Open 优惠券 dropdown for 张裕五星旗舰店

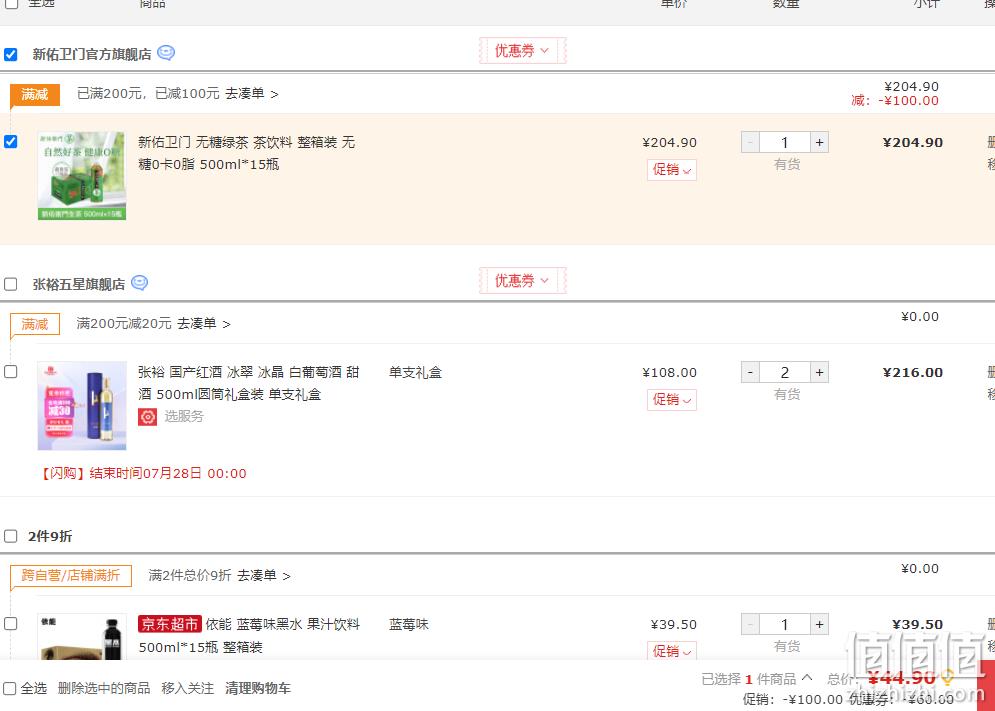coord(522,281)
